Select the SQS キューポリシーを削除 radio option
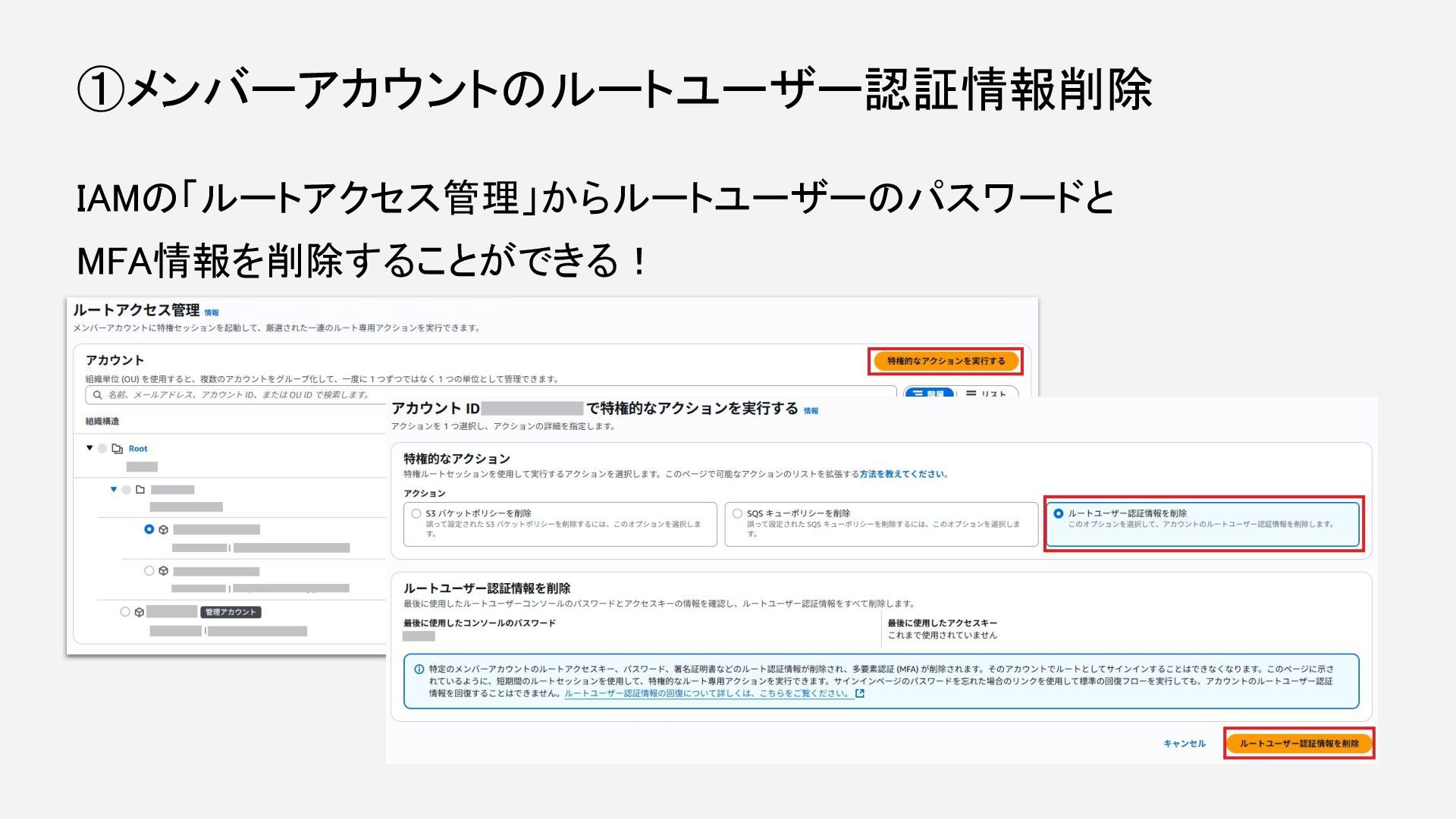This screenshot has width=1456, height=819. coord(737,513)
